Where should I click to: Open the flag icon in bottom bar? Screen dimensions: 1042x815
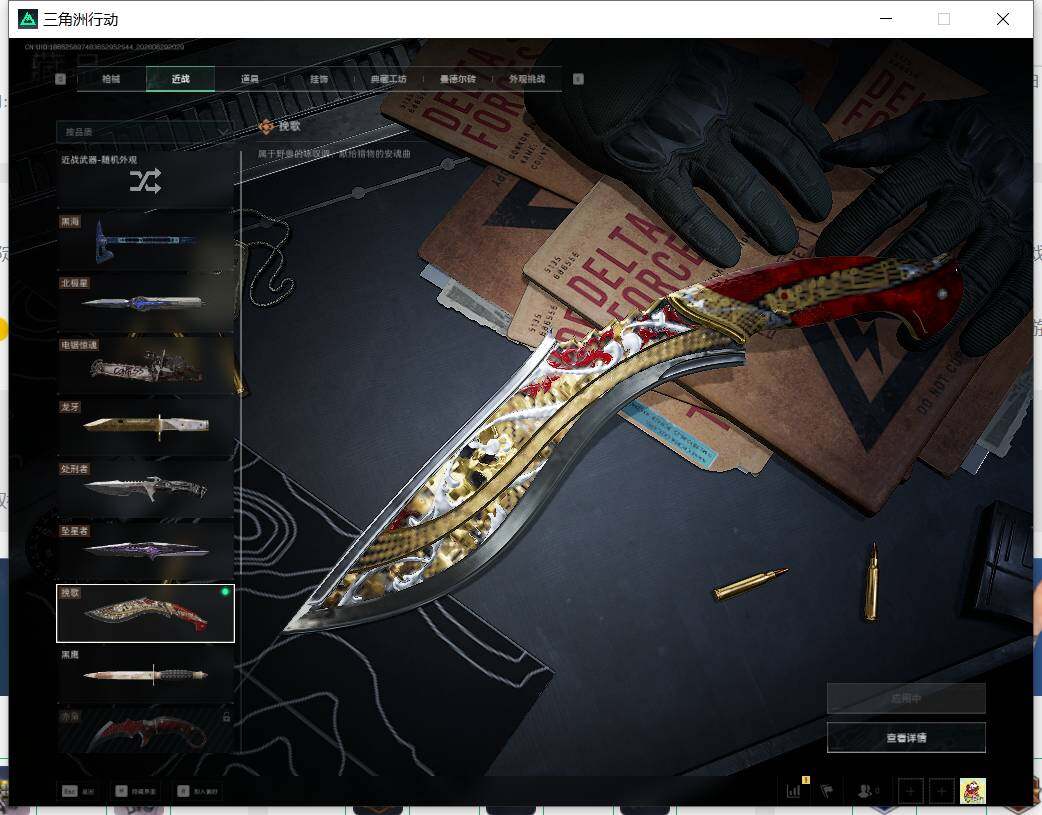(x=827, y=791)
